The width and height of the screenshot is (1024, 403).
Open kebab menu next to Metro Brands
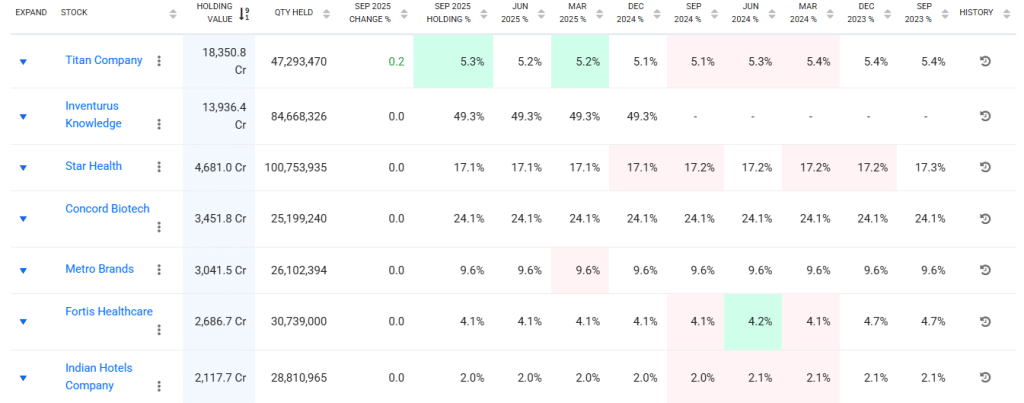(x=159, y=270)
